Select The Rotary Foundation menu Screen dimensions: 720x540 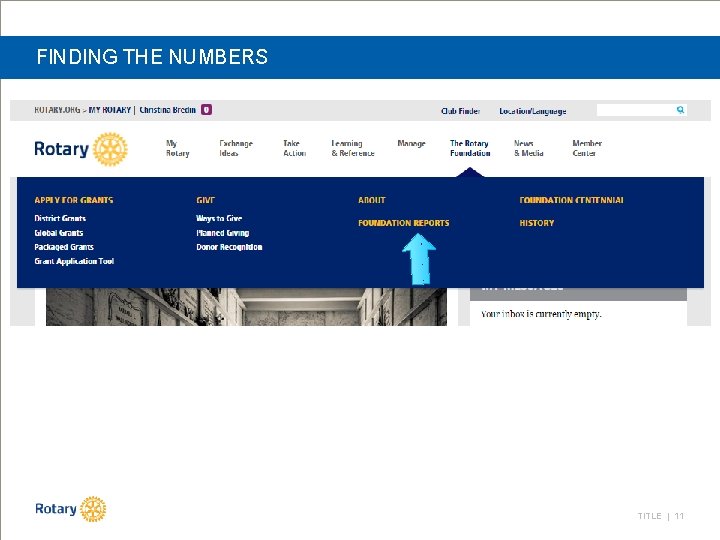click(470, 148)
